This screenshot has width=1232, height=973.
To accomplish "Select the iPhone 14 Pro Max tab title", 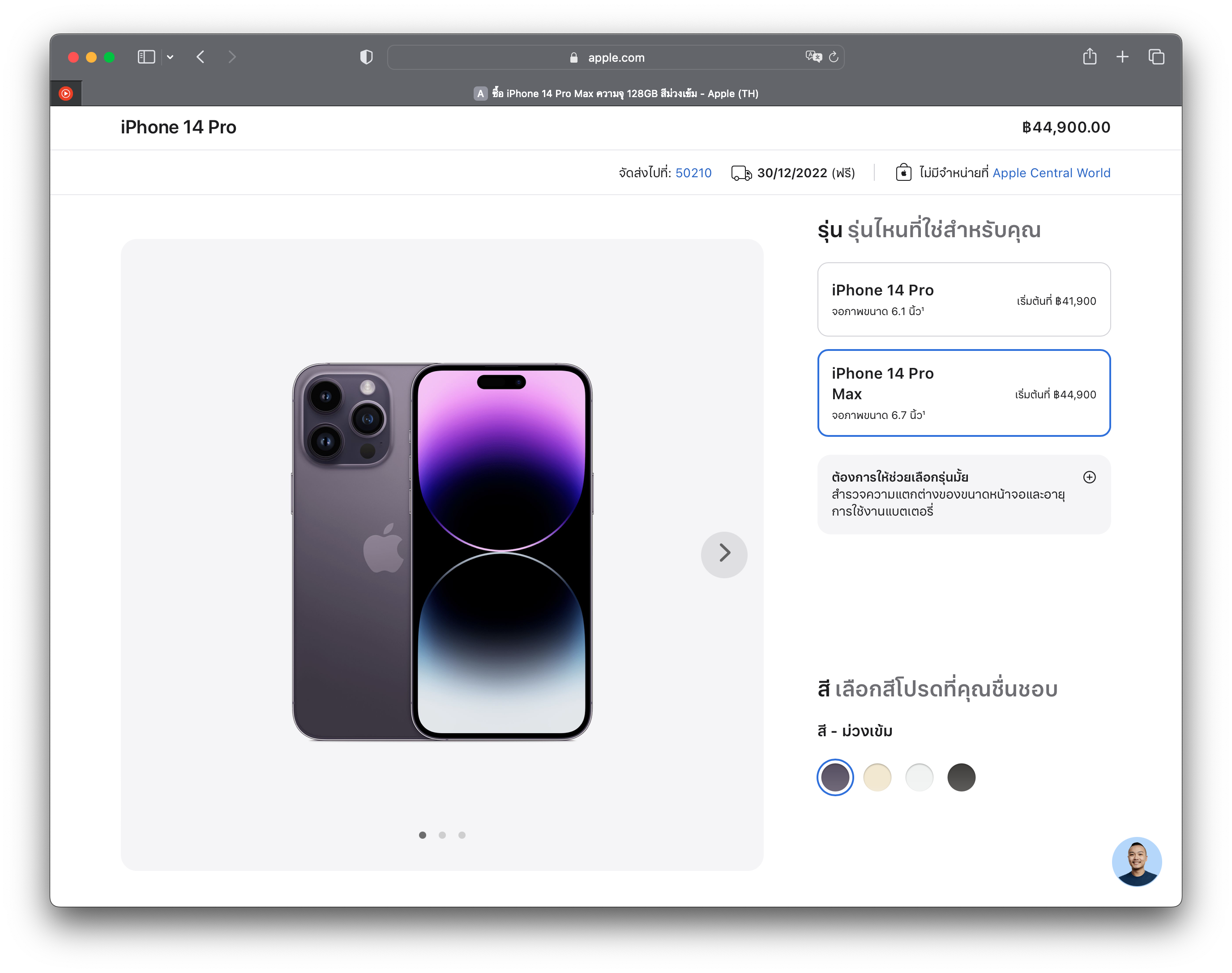I will coord(616,94).
